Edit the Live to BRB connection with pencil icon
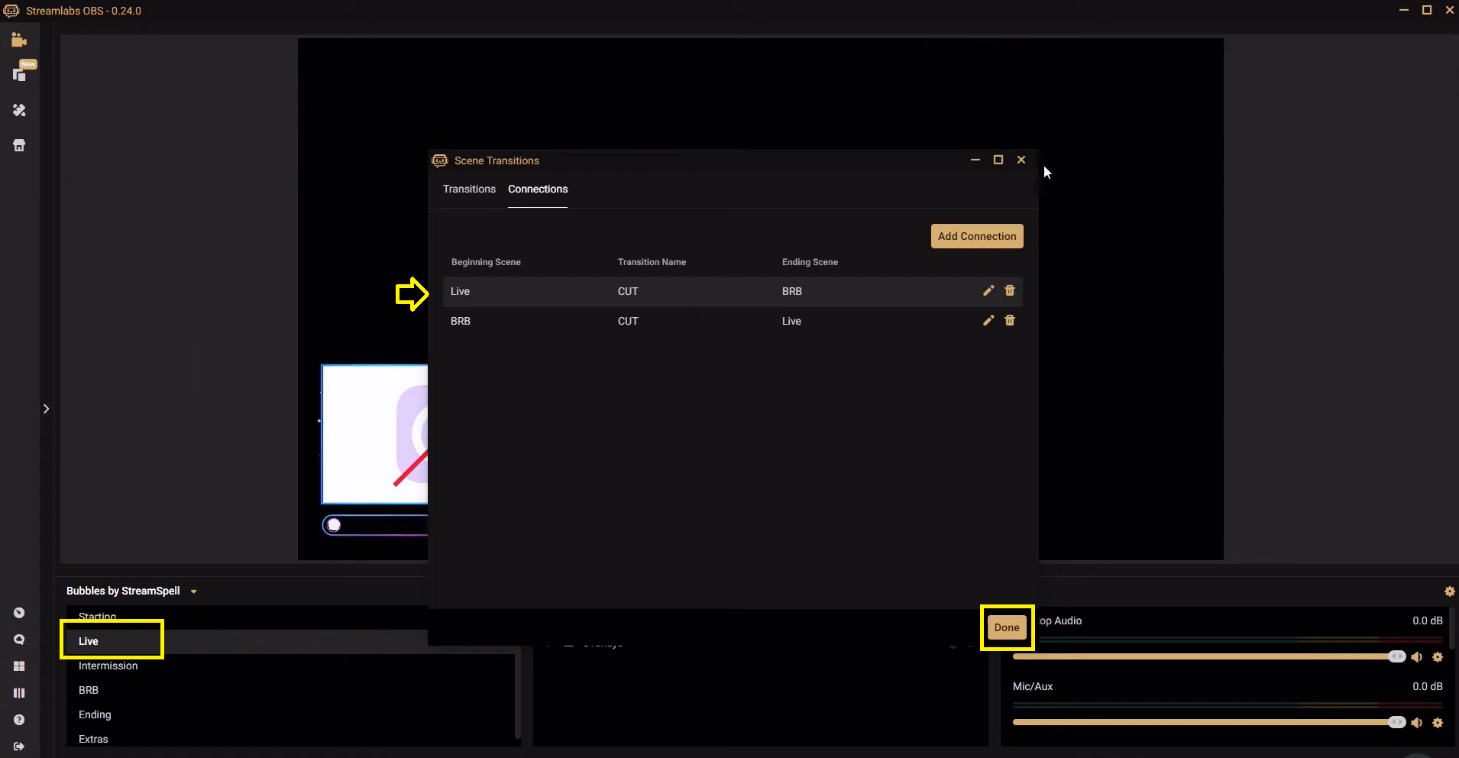 coord(988,291)
